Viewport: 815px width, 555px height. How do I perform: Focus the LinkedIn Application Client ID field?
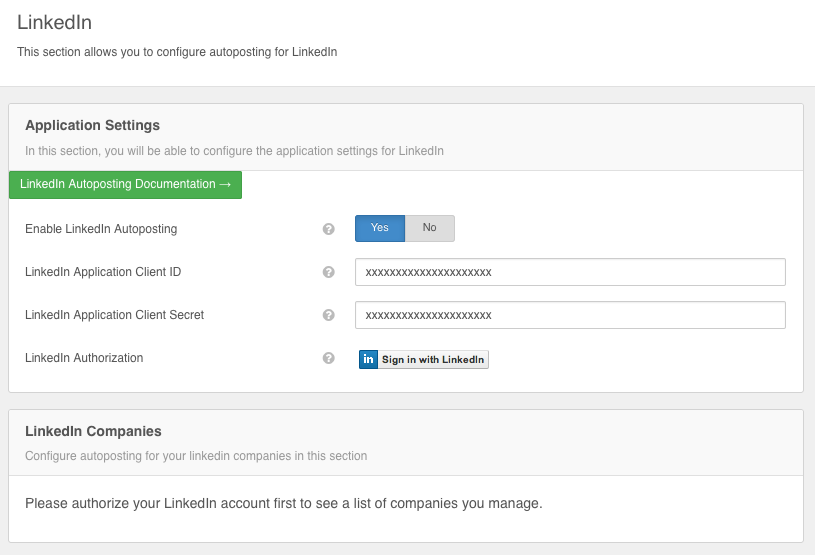tap(570, 272)
